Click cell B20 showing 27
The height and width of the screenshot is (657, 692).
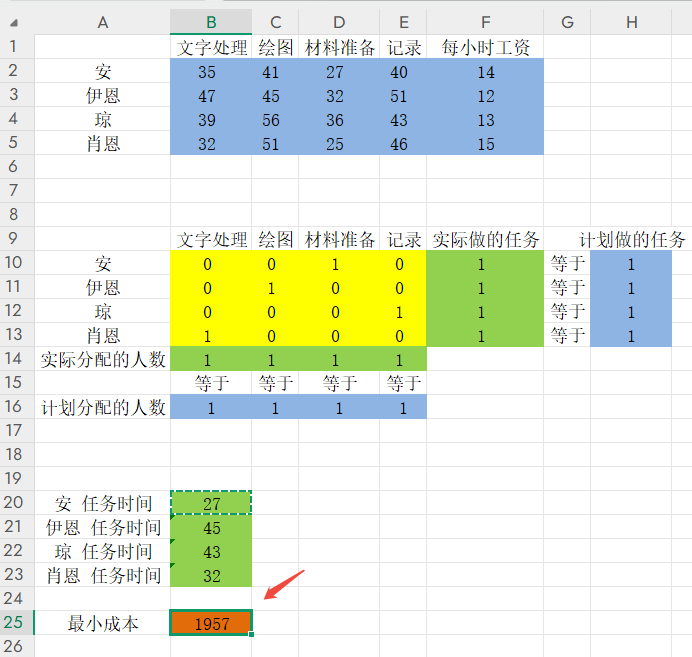(211, 503)
